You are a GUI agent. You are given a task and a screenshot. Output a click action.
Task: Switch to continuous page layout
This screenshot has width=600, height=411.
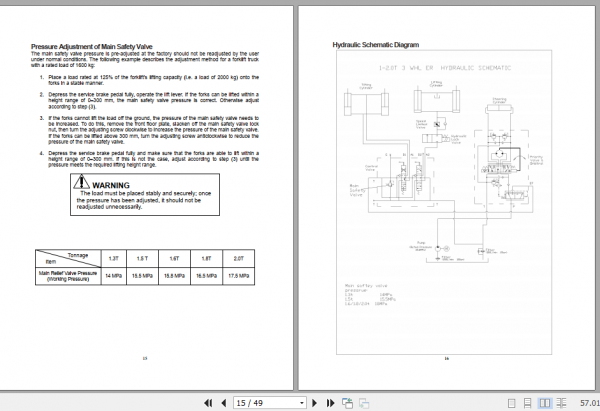[527, 403]
